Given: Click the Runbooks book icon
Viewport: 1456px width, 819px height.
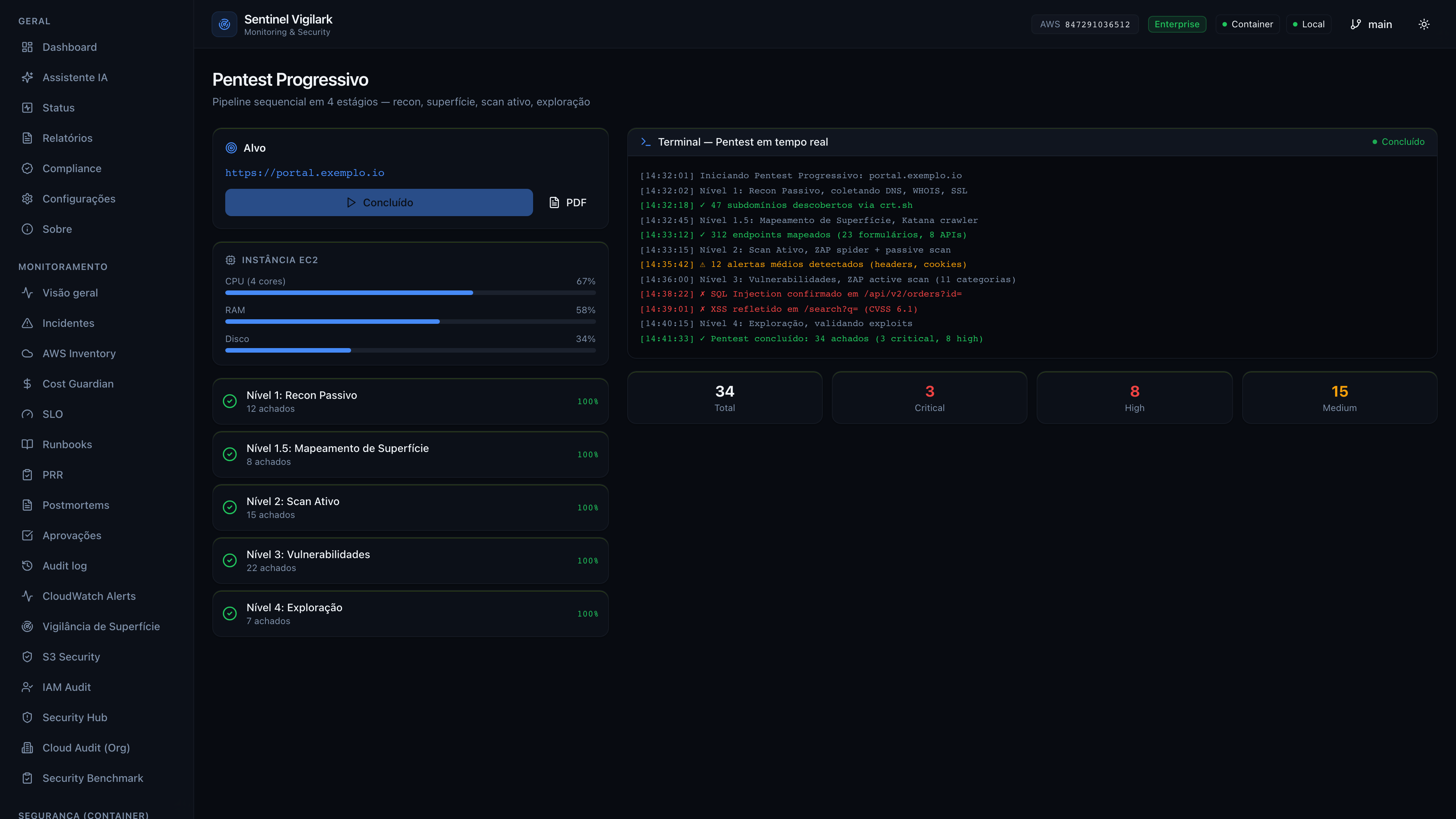Looking at the screenshot, I should [27, 444].
